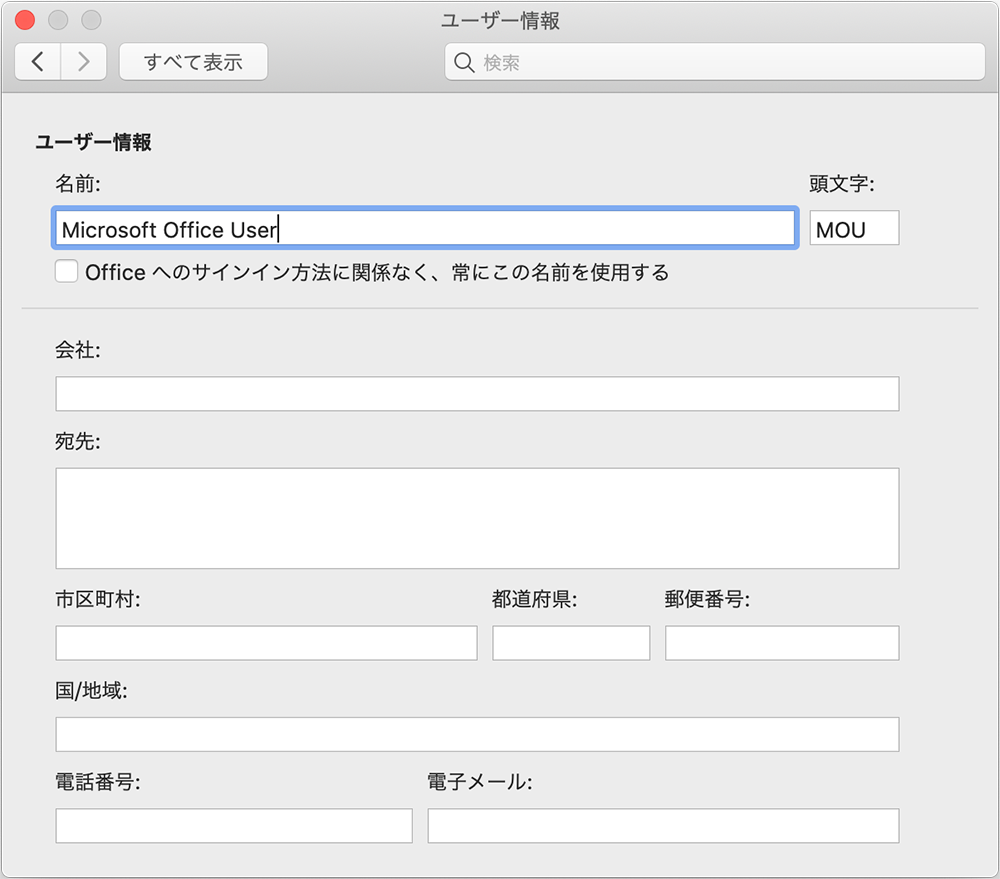Click the ユーザー情報 section heading
The image size is (1000, 879).
pyautogui.click(x=93, y=142)
